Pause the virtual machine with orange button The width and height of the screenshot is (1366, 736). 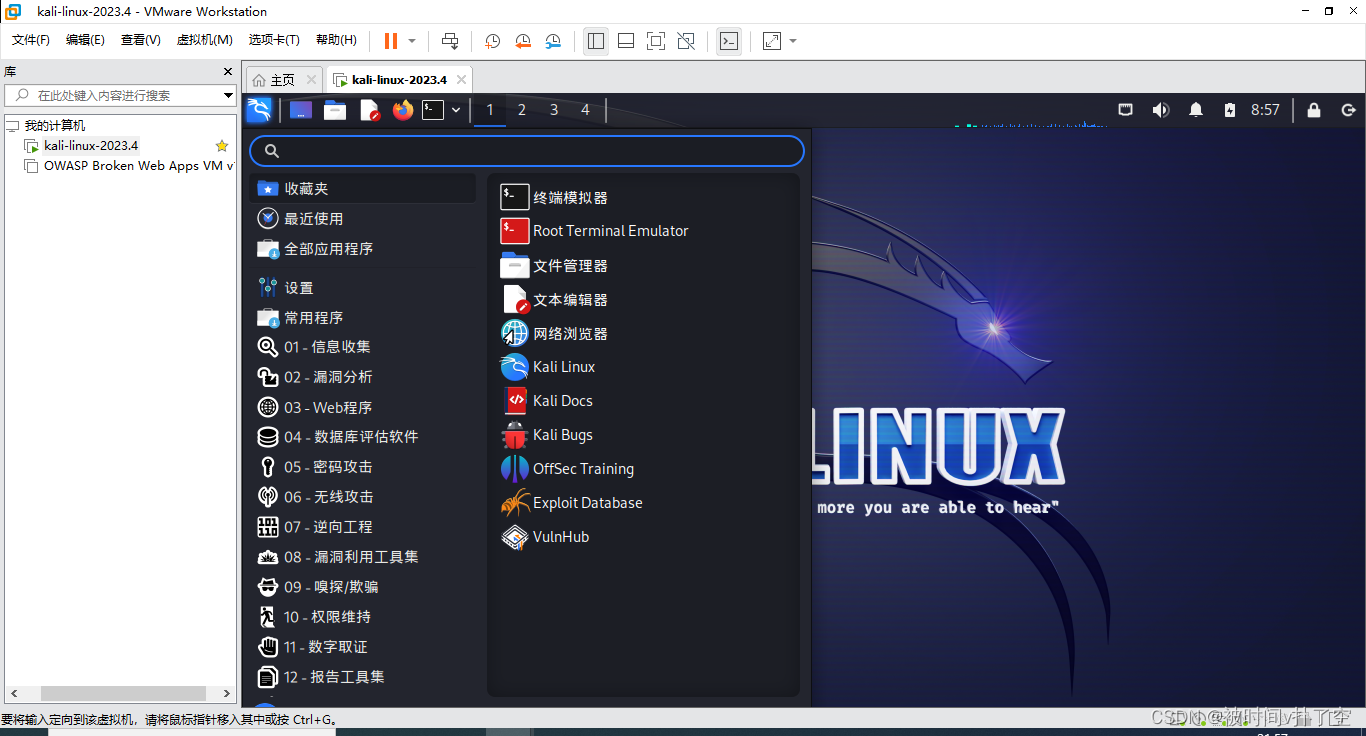point(390,41)
